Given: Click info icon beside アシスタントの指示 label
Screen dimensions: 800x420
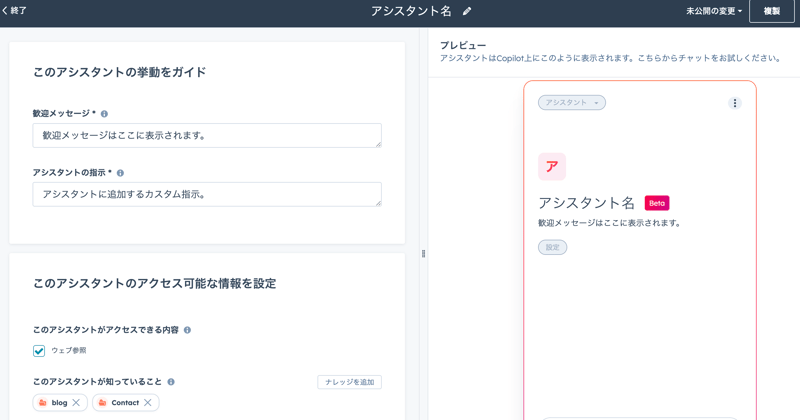Looking at the screenshot, I should tap(120, 173).
